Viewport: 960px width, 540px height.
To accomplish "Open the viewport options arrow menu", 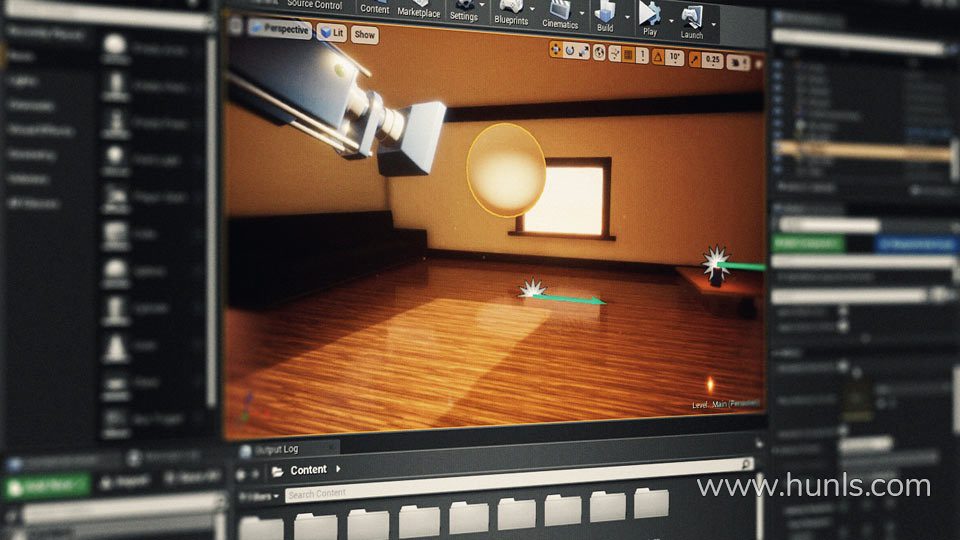I will coord(236,26).
